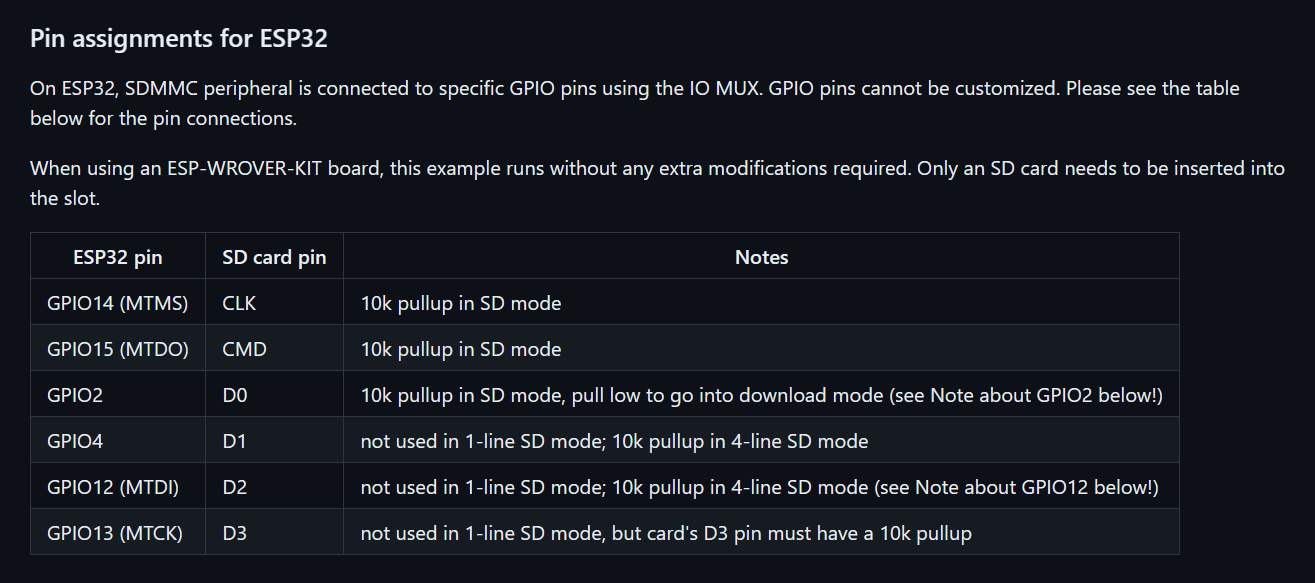Click the CMD pin cell
1315x583 pixels.
[244, 349]
